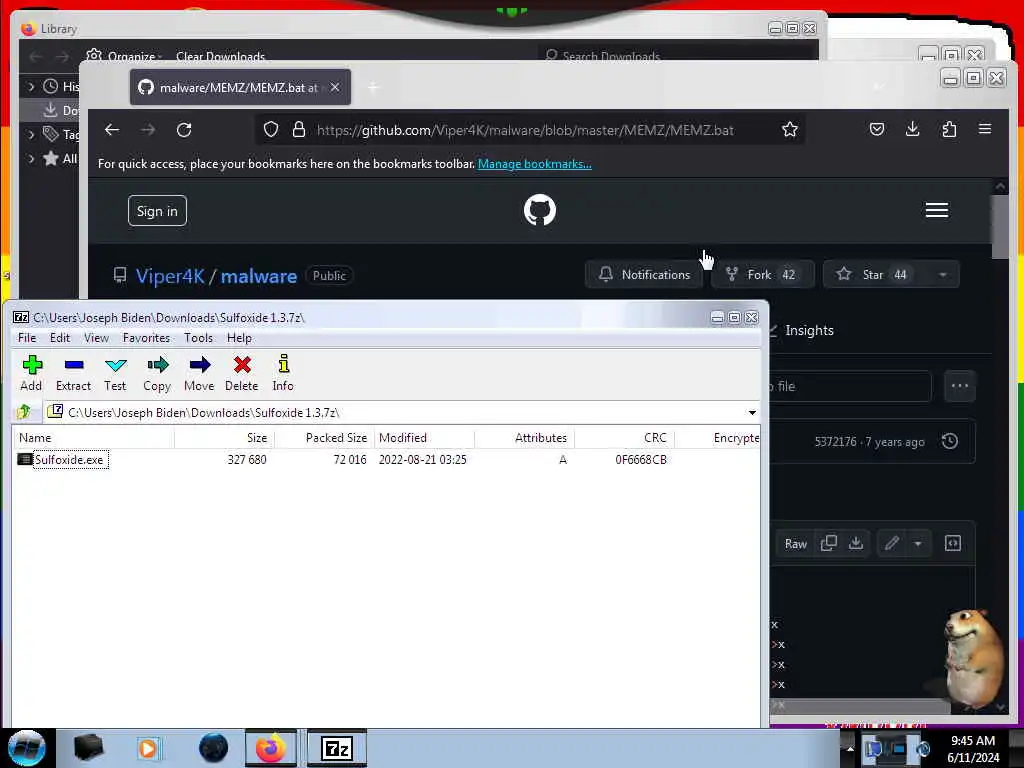Click the GitHub Sign in button
Viewport: 1024px width, 768px height.
coord(157,211)
